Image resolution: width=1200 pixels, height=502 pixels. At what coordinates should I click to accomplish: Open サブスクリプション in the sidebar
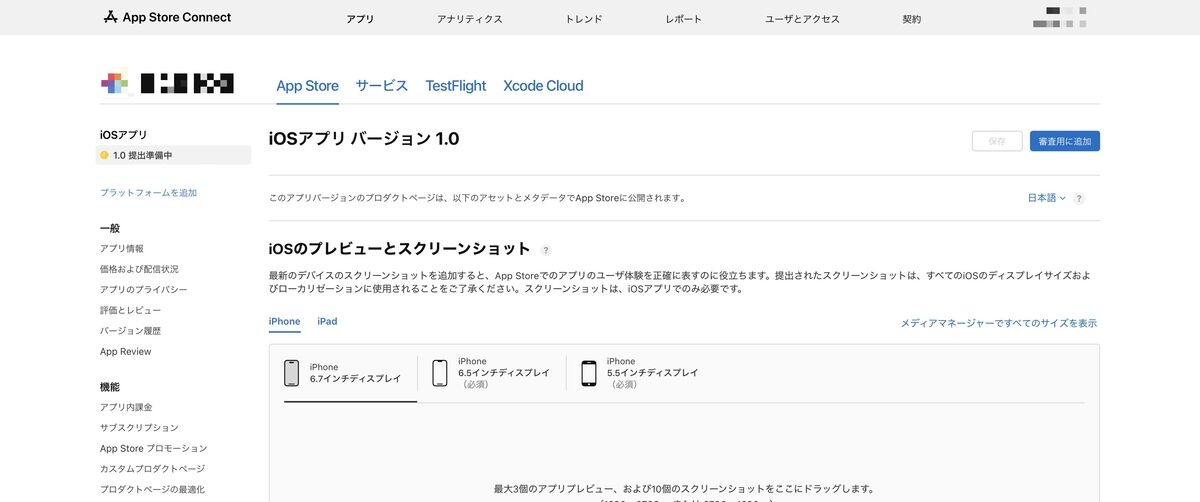pyautogui.click(x=139, y=427)
